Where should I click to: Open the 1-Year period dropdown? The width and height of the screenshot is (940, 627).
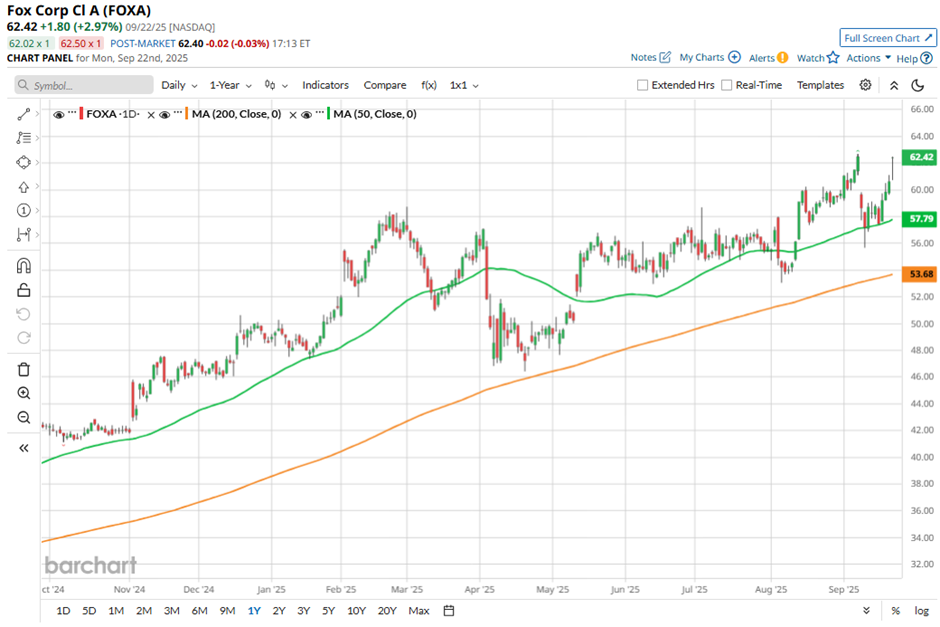point(230,86)
